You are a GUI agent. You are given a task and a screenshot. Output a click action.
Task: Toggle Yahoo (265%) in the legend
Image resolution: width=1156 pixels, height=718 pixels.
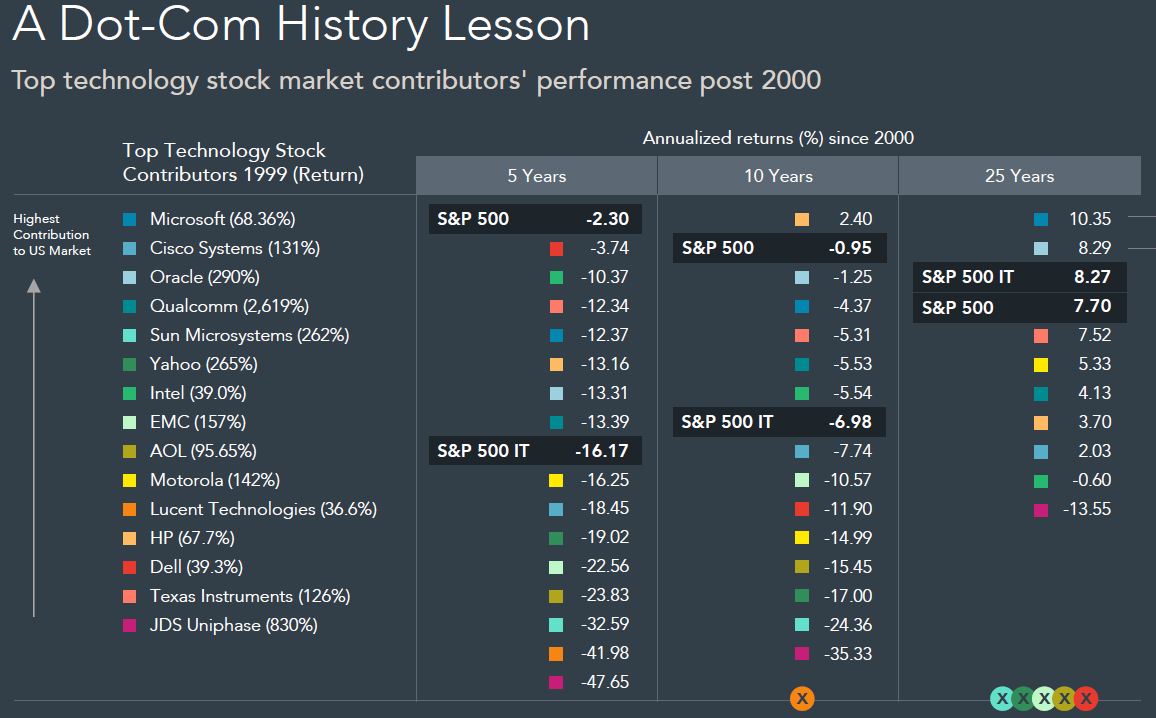click(128, 364)
